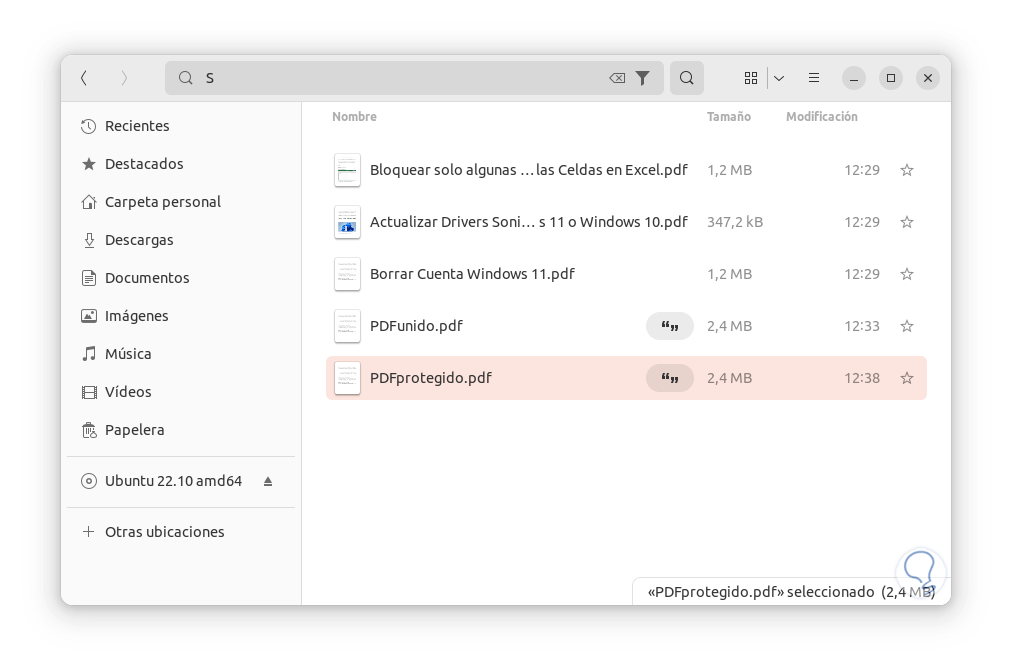
Task: Open the search filter options
Action: (x=643, y=78)
